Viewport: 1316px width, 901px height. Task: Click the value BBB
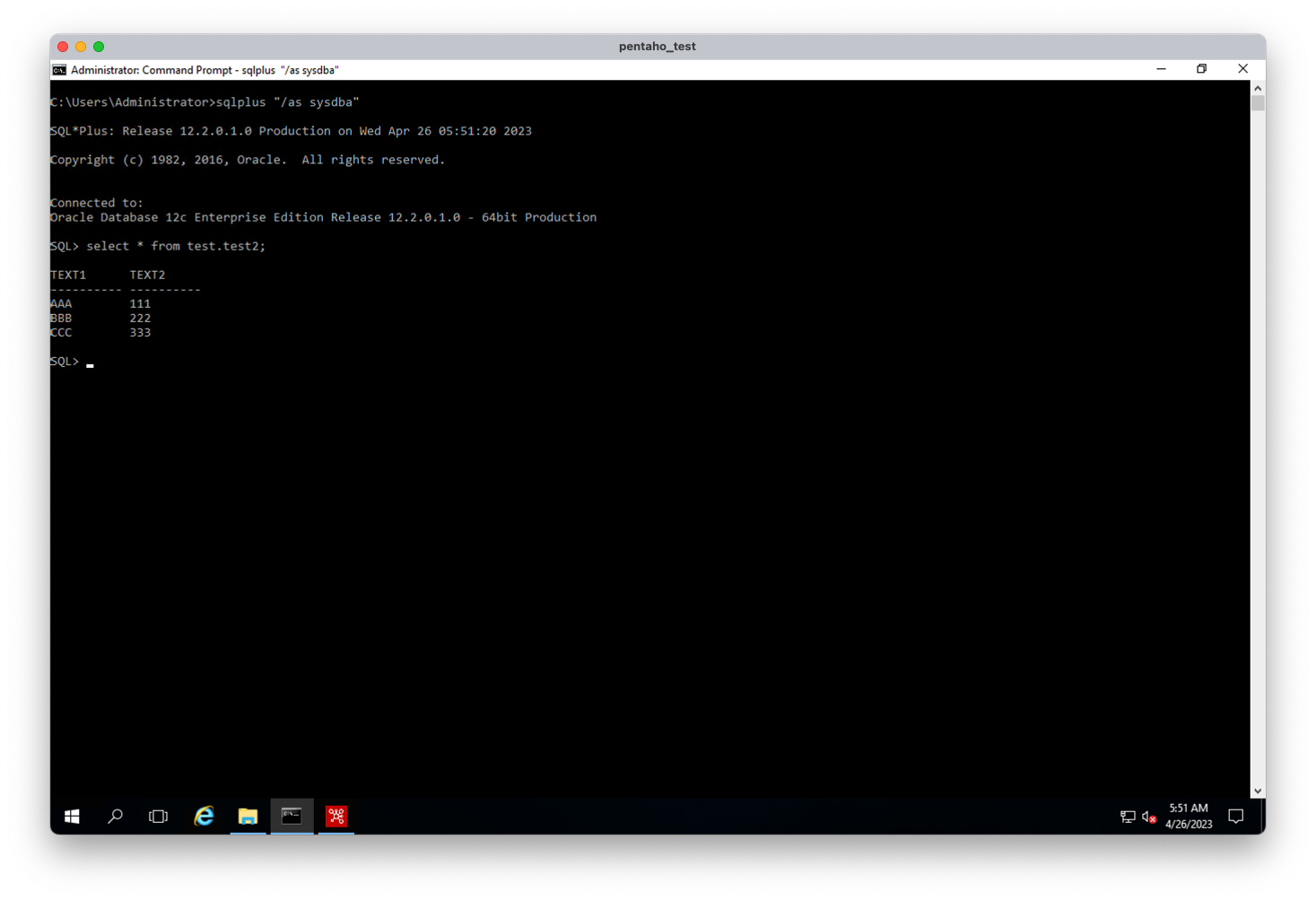coord(61,318)
